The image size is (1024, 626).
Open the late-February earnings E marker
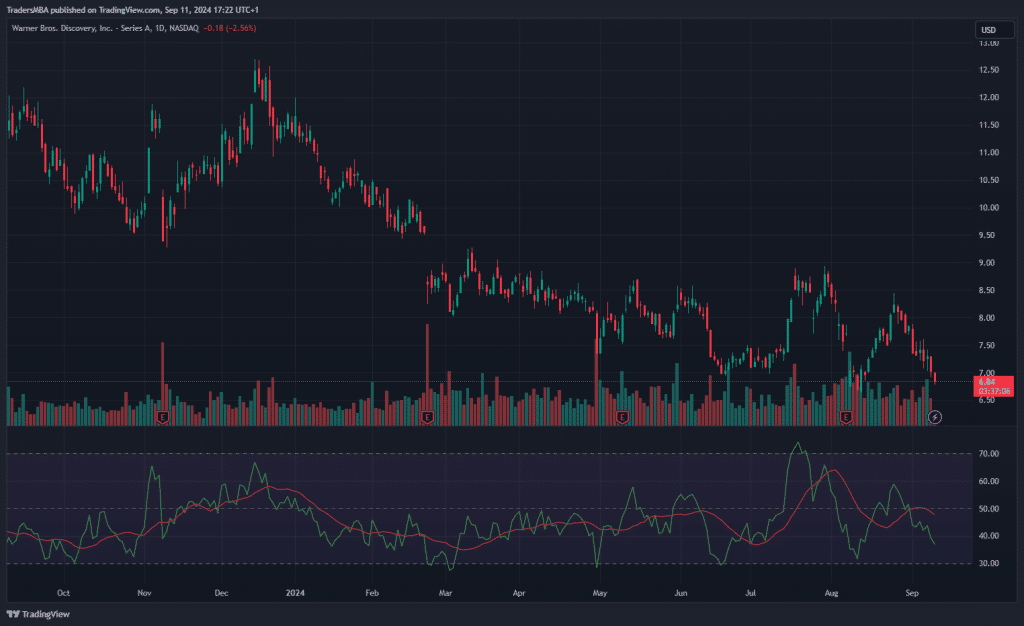(428, 415)
